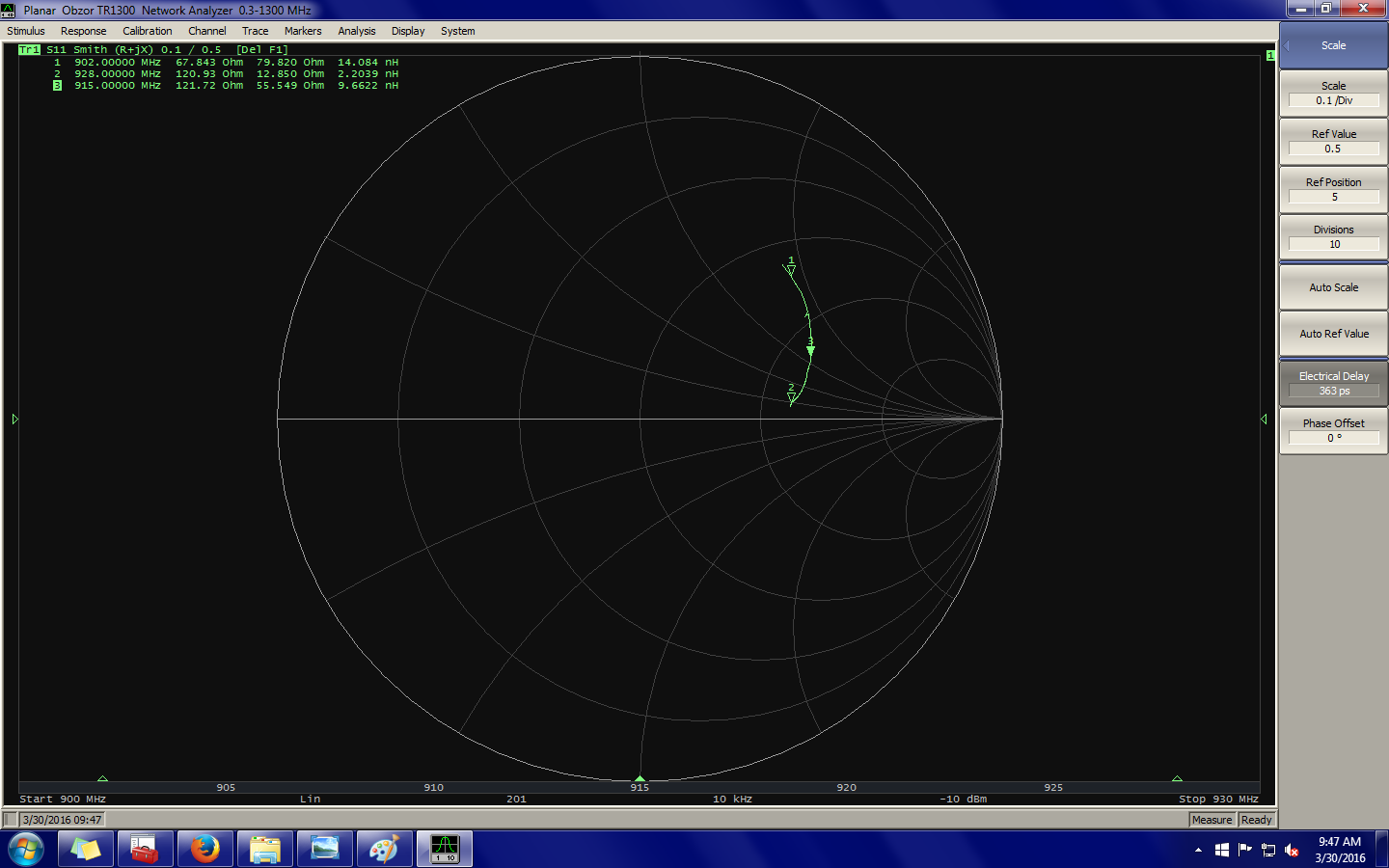Open the toolbox app in taskbar
1389x868 pixels.
coord(145,849)
